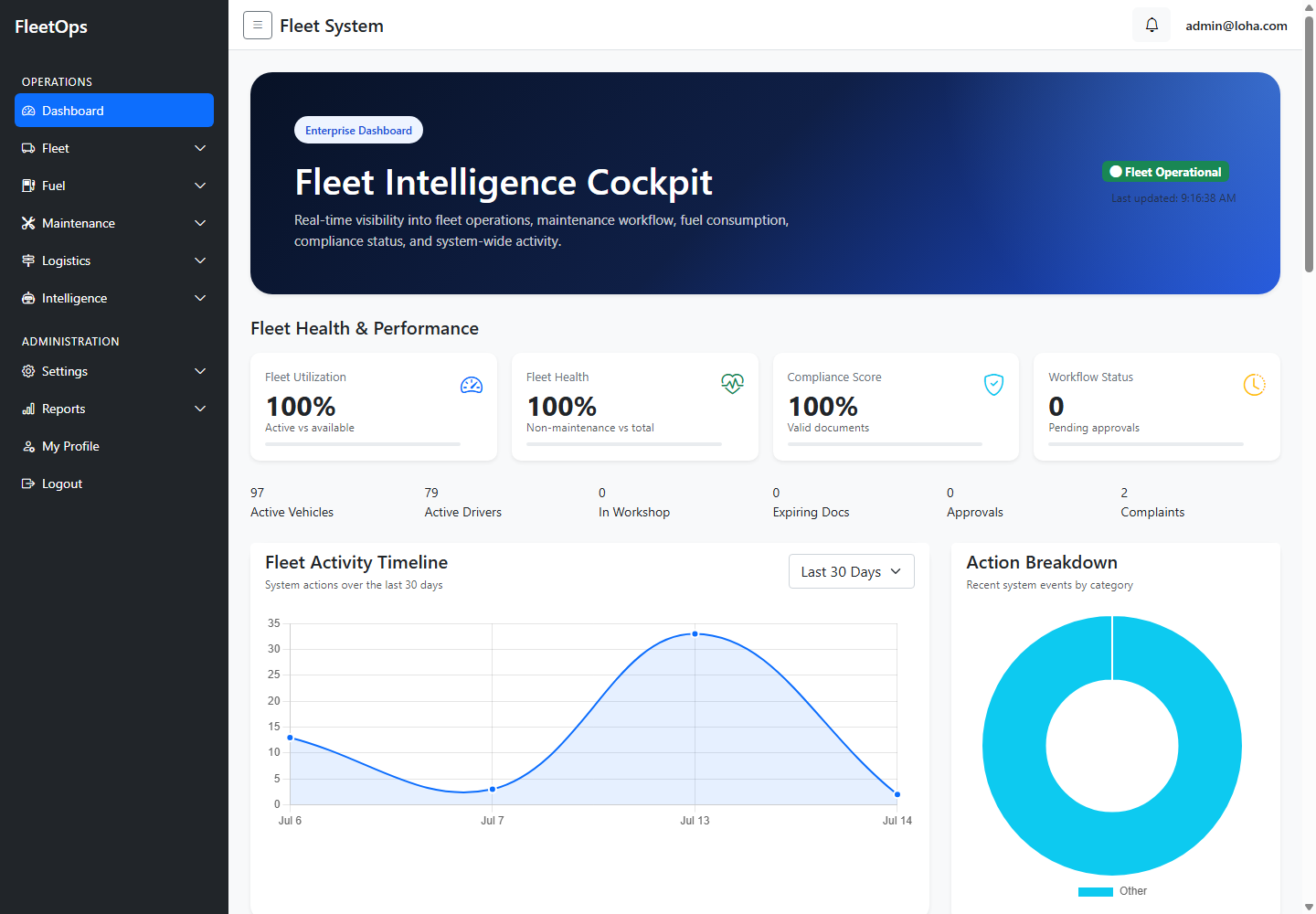Image resolution: width=1316 pixels, height=914 pixels.
Task: Expand the Fleet submenu chevron
Action: [x=200, y=148]
